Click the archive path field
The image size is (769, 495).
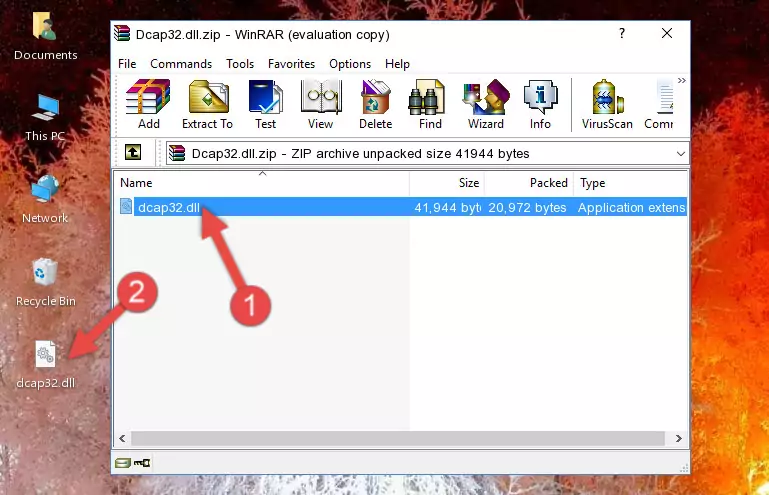tap(427, 154)
